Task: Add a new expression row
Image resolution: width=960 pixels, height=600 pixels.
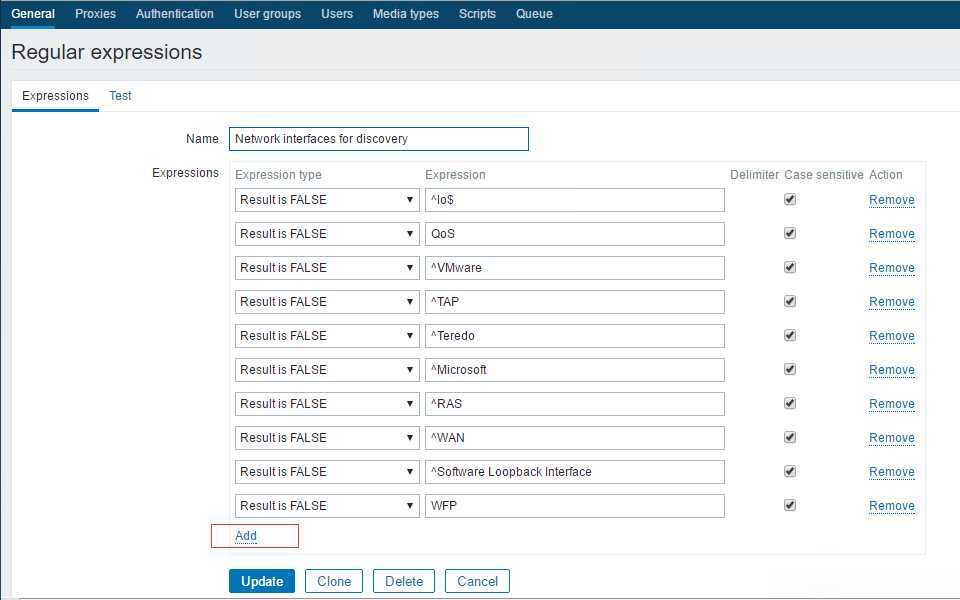Action: tap(246, 536)
